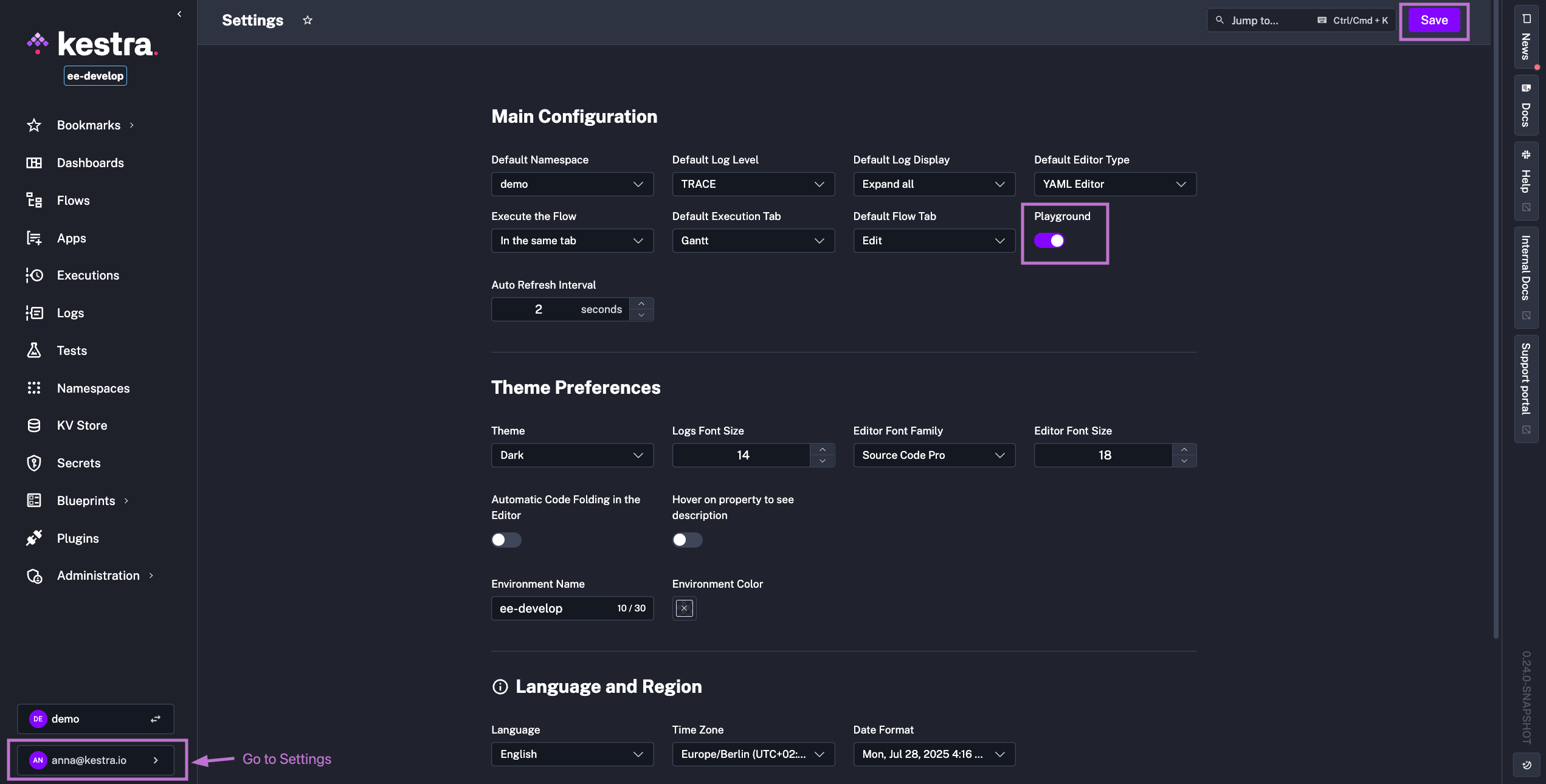1546x784 pixels.
Task: Click the Save button
Action: click(1435, 20)
